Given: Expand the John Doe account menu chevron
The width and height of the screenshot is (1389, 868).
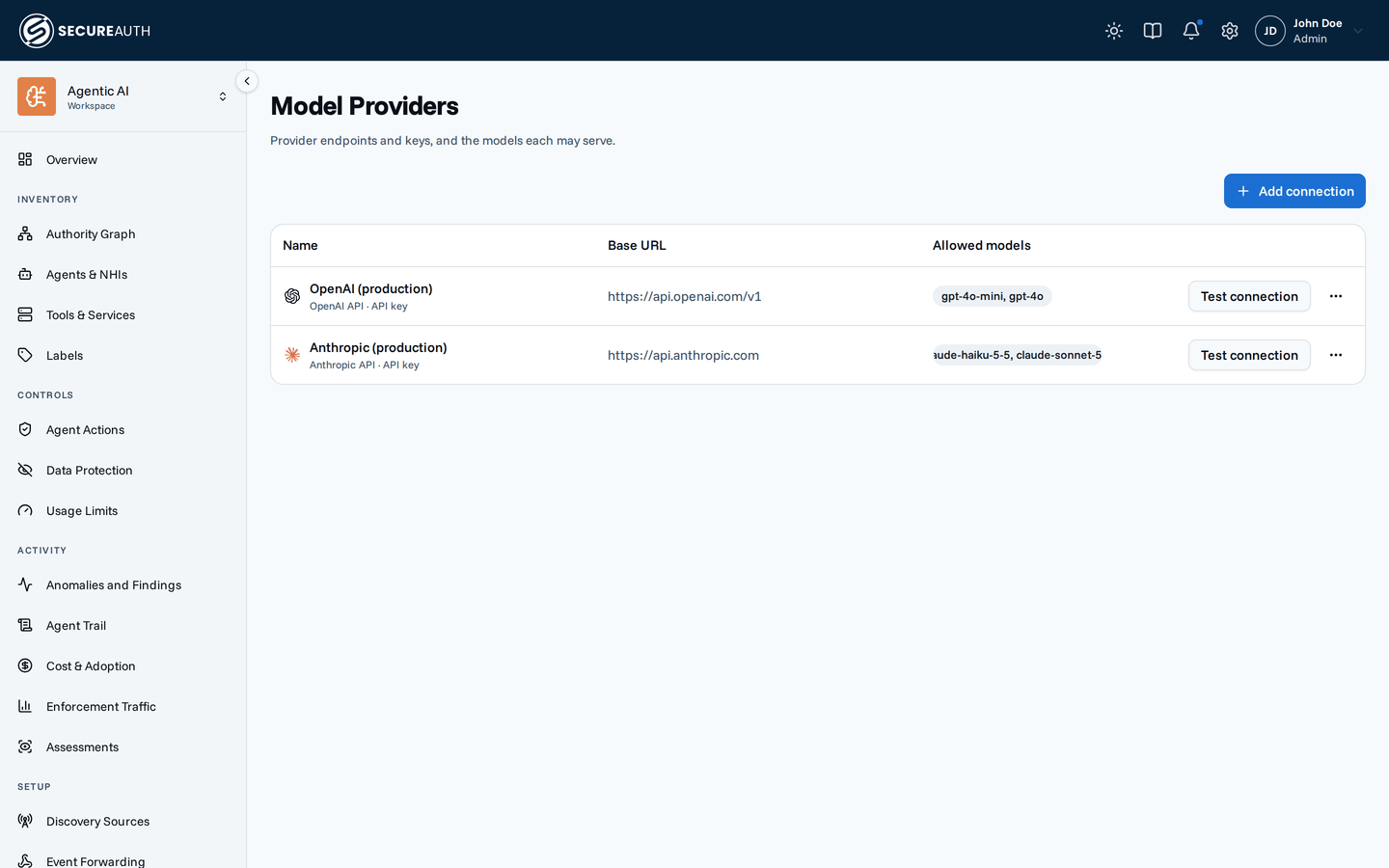Looking at the screenshot, I should [1358, 31].
